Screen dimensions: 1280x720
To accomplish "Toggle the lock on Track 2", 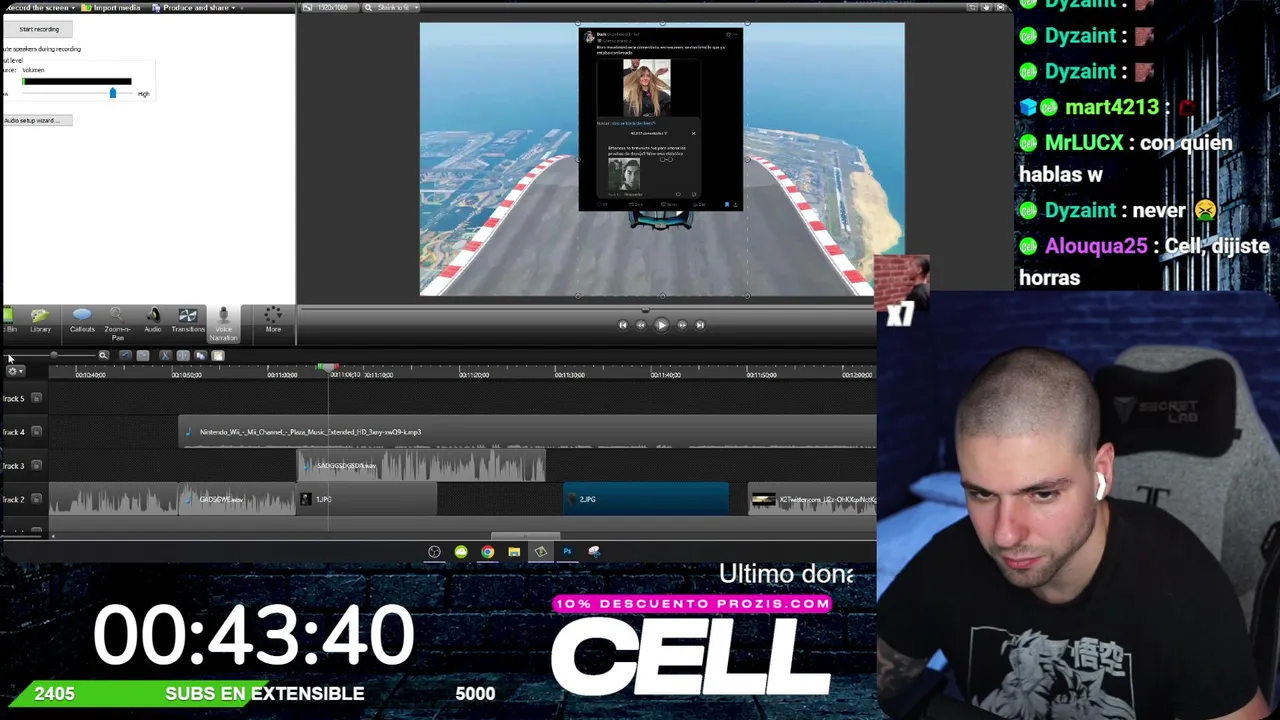I will (36, 499).
